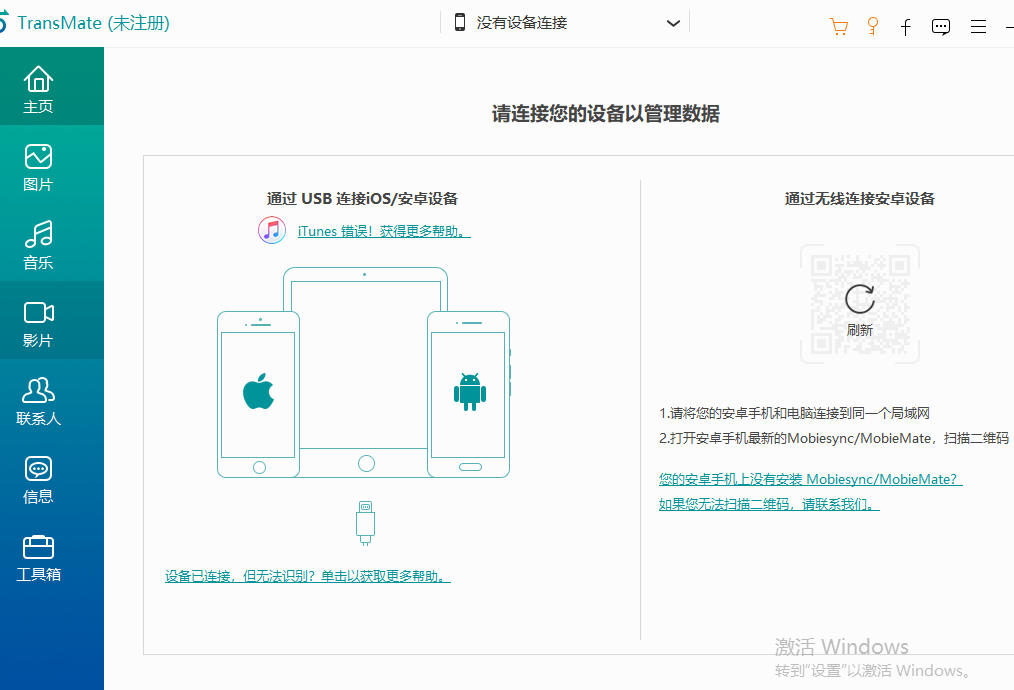Image resolution: width=1014 pixels, height=690 pixels.
Task: Expand the device selection dropdown
Action: coord(565,23)
